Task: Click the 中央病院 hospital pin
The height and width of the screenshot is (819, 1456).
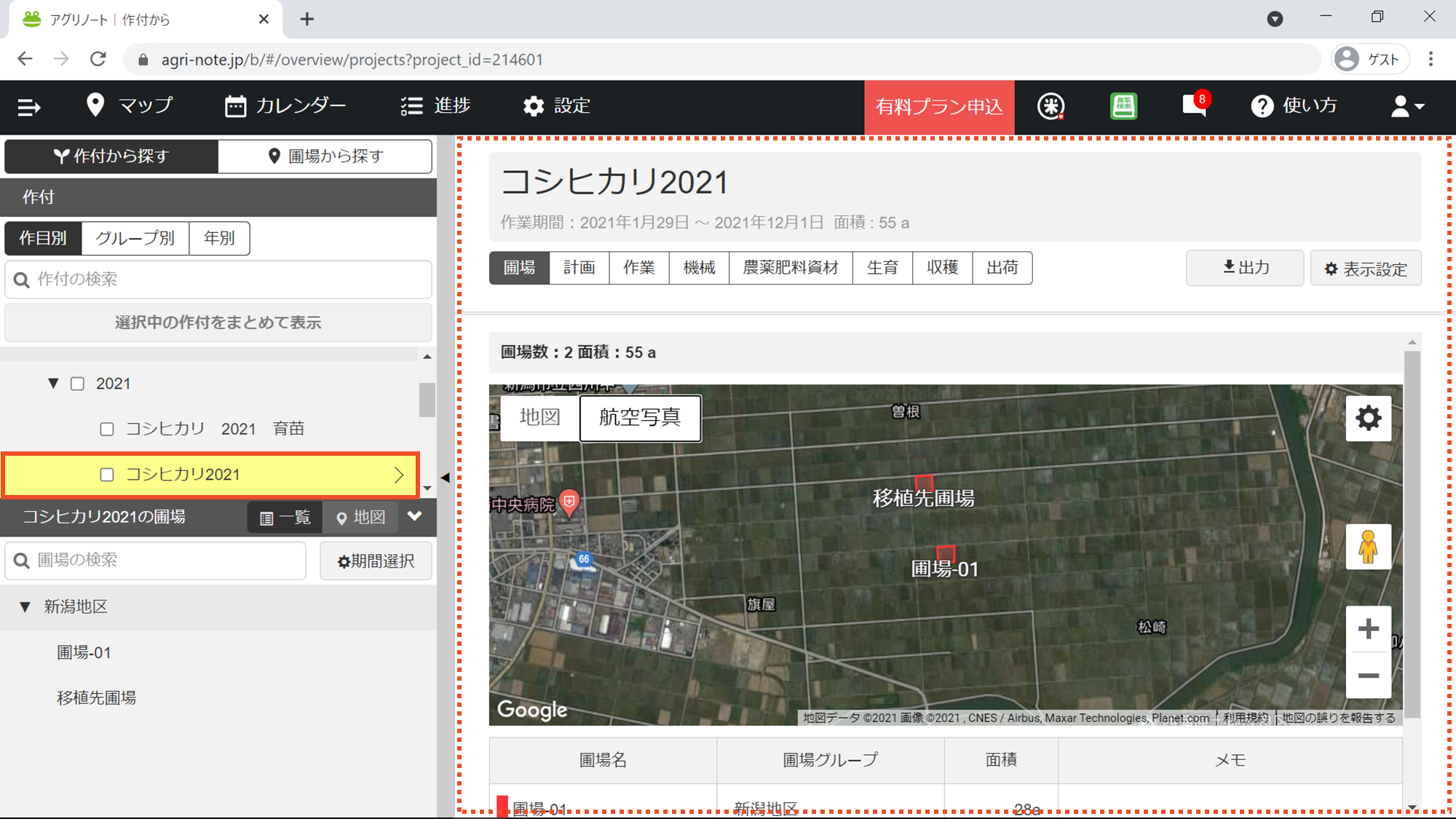Action: point(569,502)
